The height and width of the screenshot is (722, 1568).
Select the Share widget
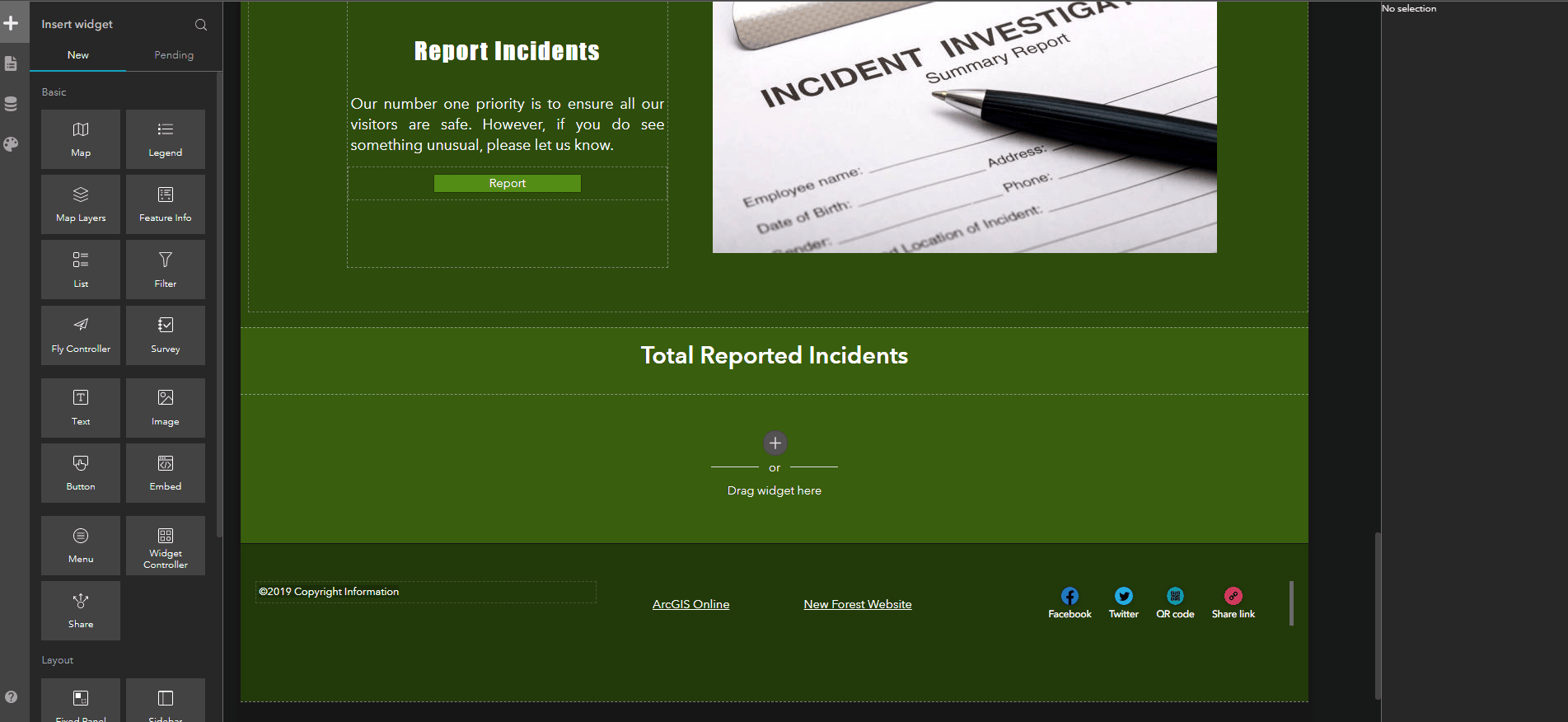pos(81,611)
